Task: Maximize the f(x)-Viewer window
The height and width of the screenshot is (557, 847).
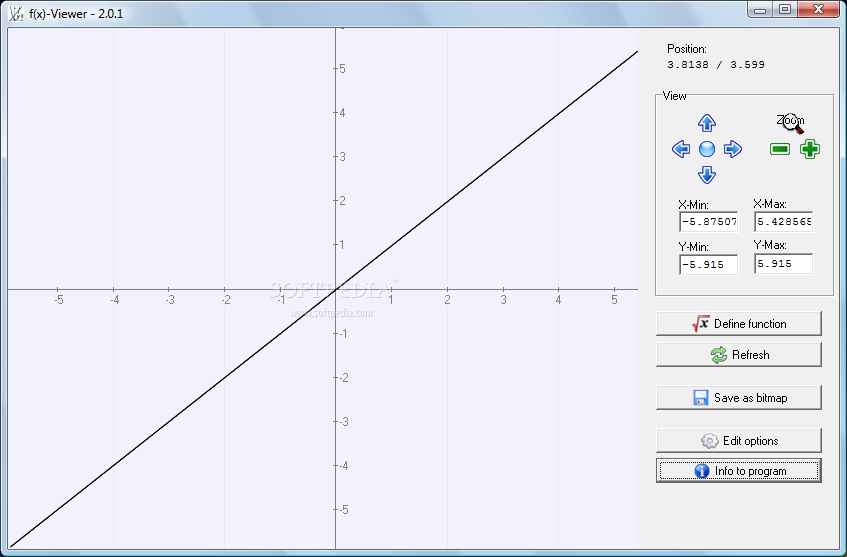Action: (785, 10)
